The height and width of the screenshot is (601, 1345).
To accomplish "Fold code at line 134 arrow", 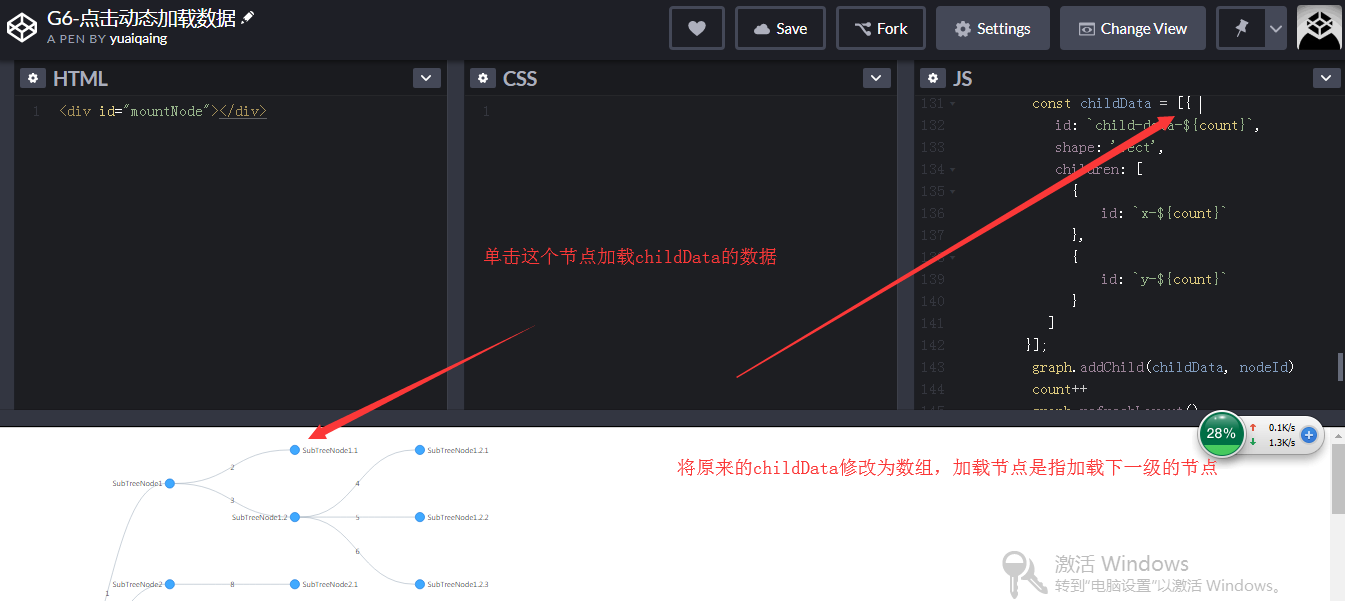I will click(x=952, y=170).
